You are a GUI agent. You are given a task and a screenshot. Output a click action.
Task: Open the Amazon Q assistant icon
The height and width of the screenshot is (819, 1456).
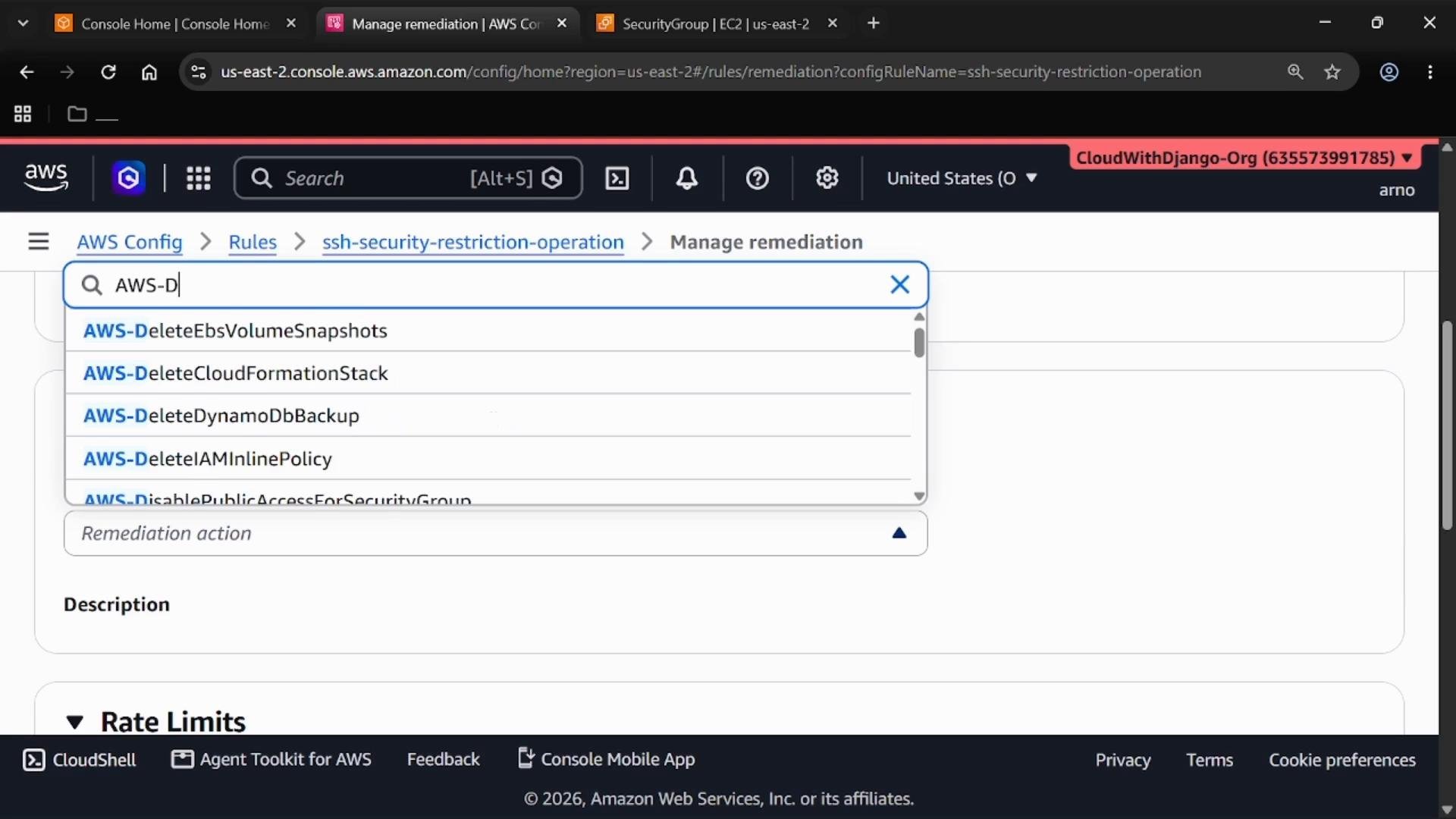(x=129, y=178)
